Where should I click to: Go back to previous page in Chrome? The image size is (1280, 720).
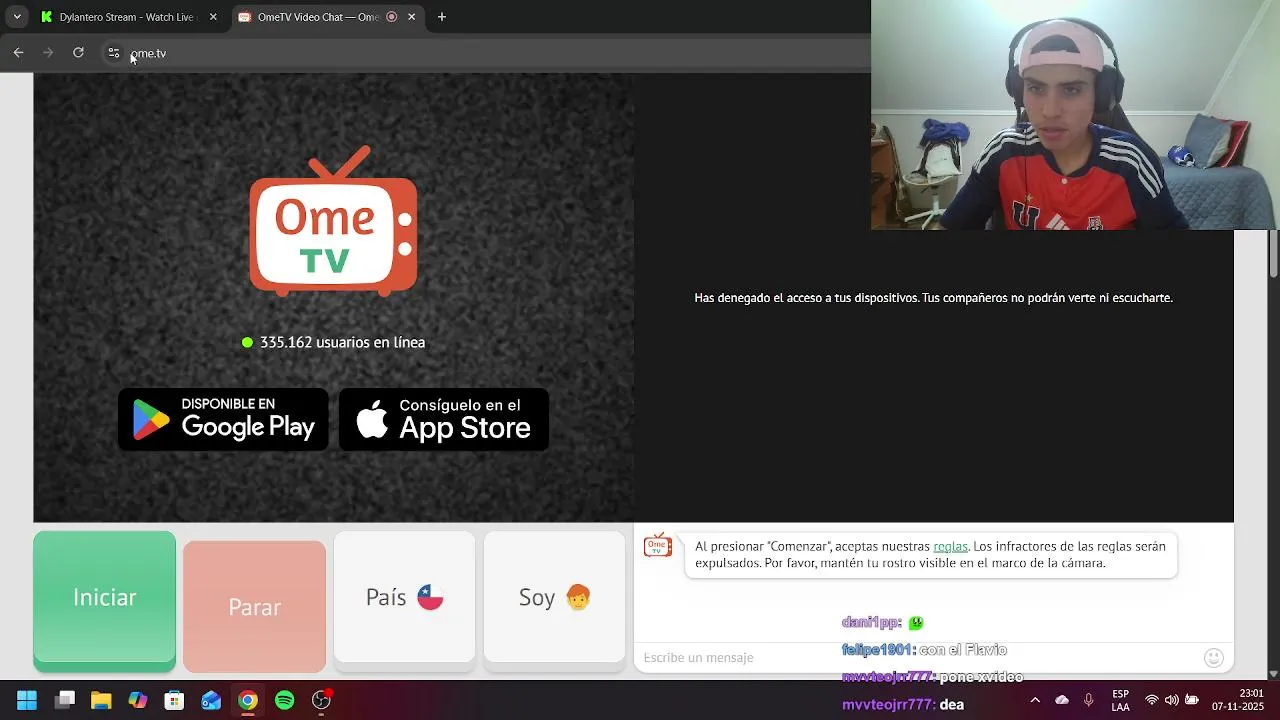tap(18, 53)
